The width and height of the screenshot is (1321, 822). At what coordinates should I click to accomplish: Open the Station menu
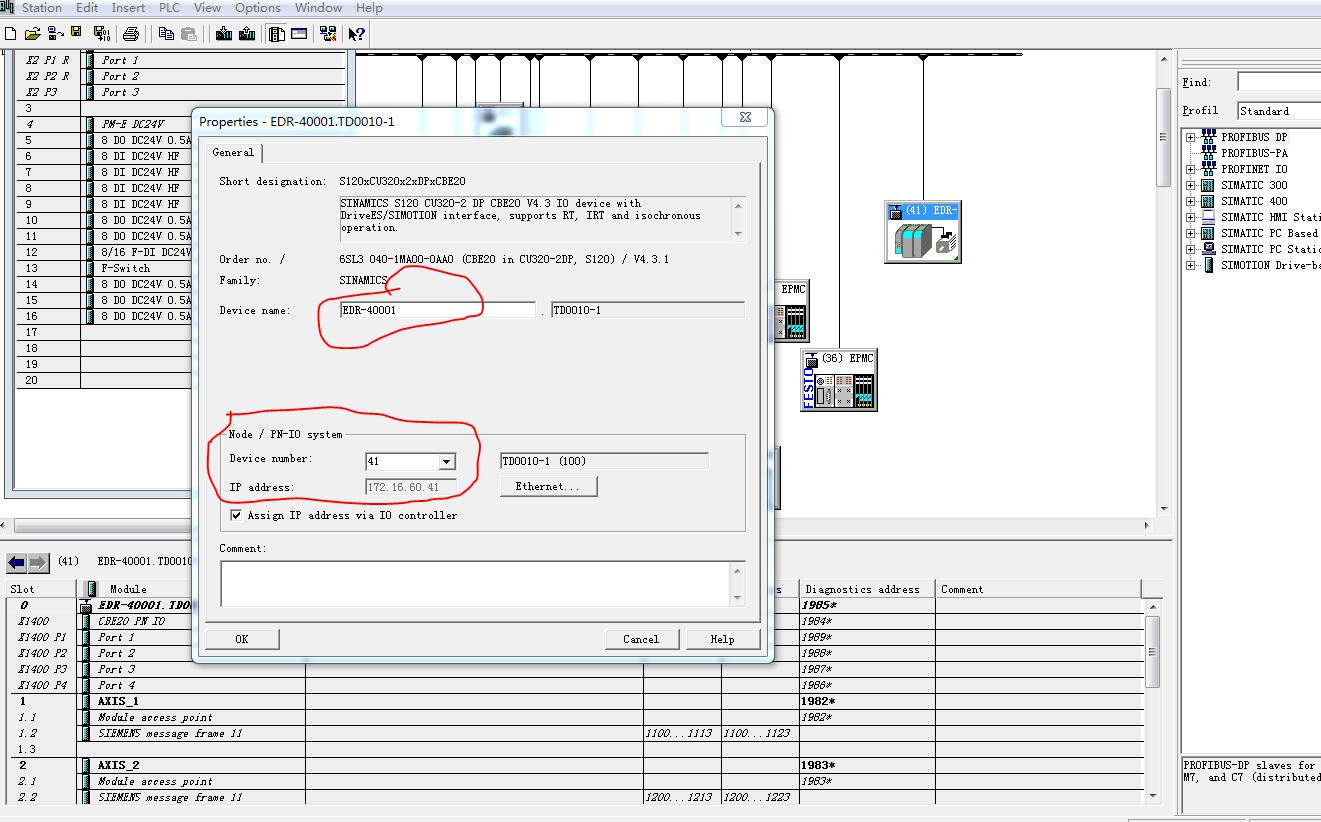point(42,8)
